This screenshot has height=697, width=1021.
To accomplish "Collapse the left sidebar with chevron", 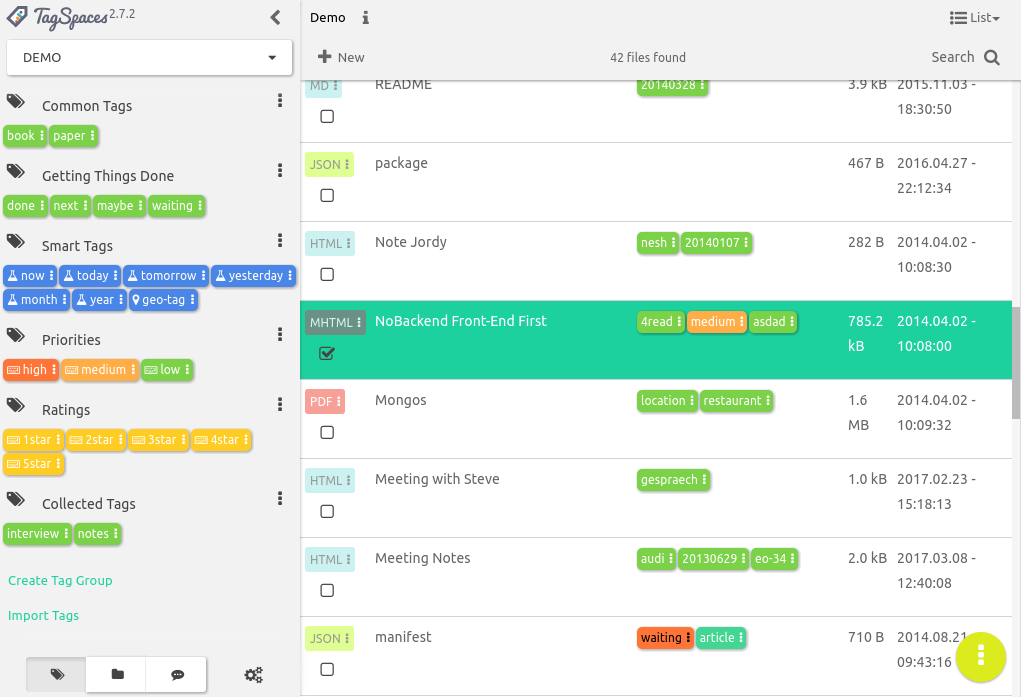I will point(276,17).
